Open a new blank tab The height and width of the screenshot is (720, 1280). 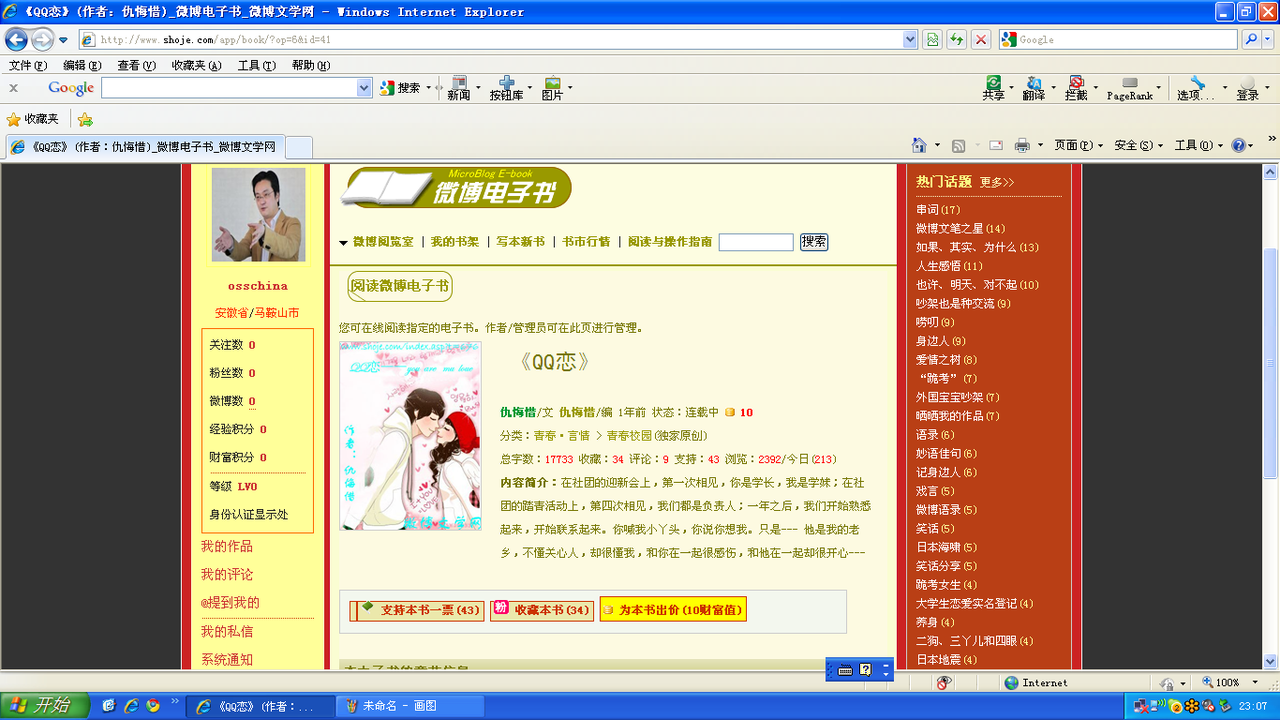(x=299, y=147)
